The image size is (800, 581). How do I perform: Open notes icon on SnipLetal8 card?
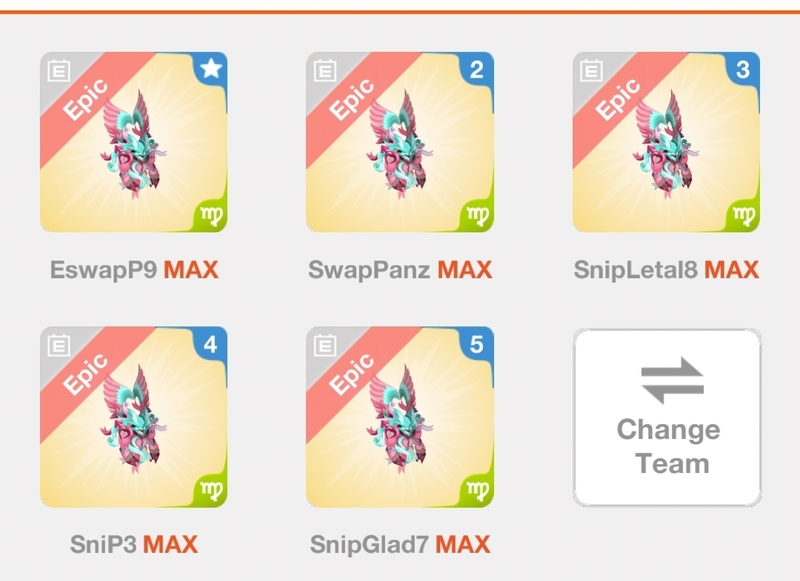pyautogui.click(x=591, y=70)
